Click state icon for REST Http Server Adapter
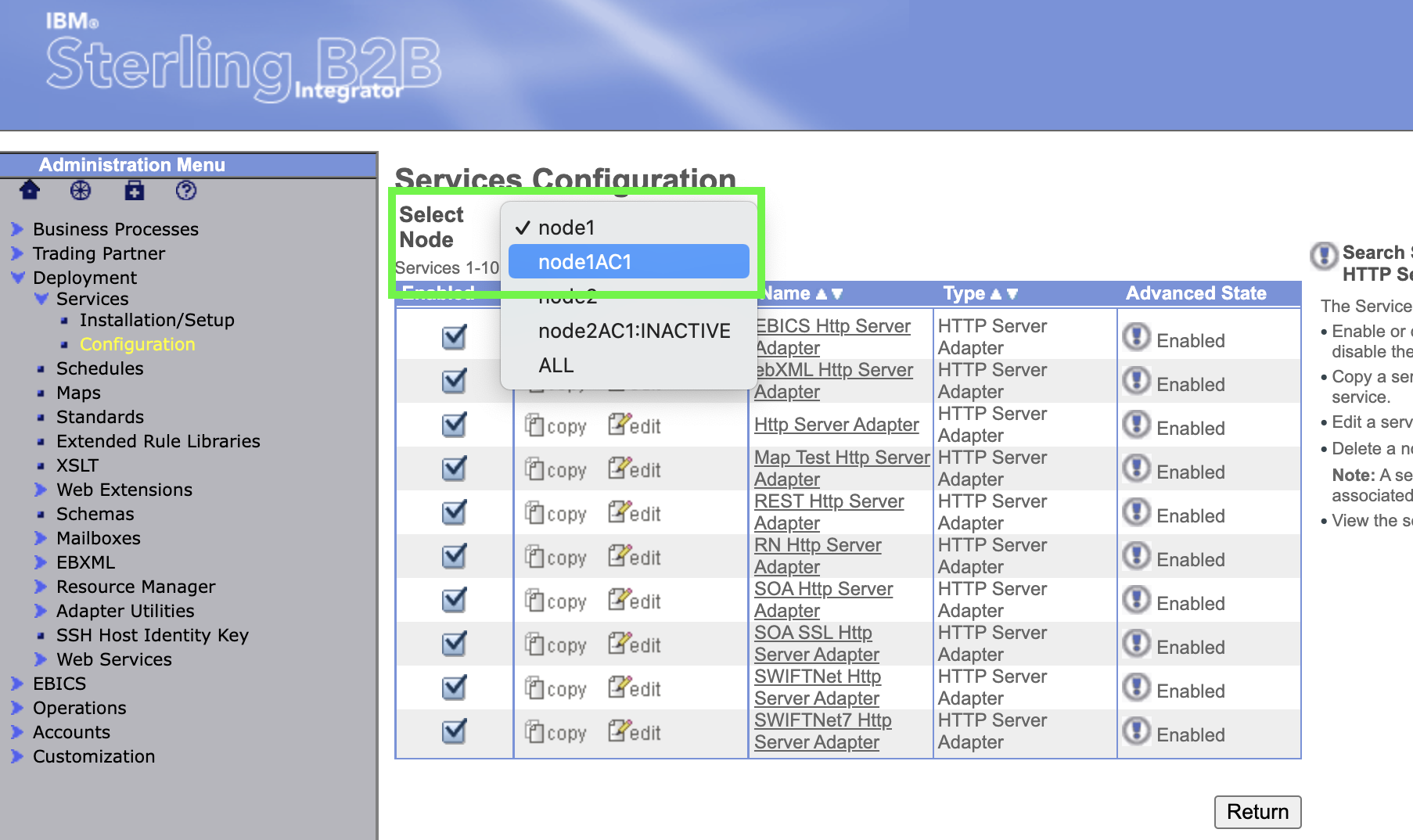The height and width of the screenshot is (840, 1413). click(x=1136, y=512)
